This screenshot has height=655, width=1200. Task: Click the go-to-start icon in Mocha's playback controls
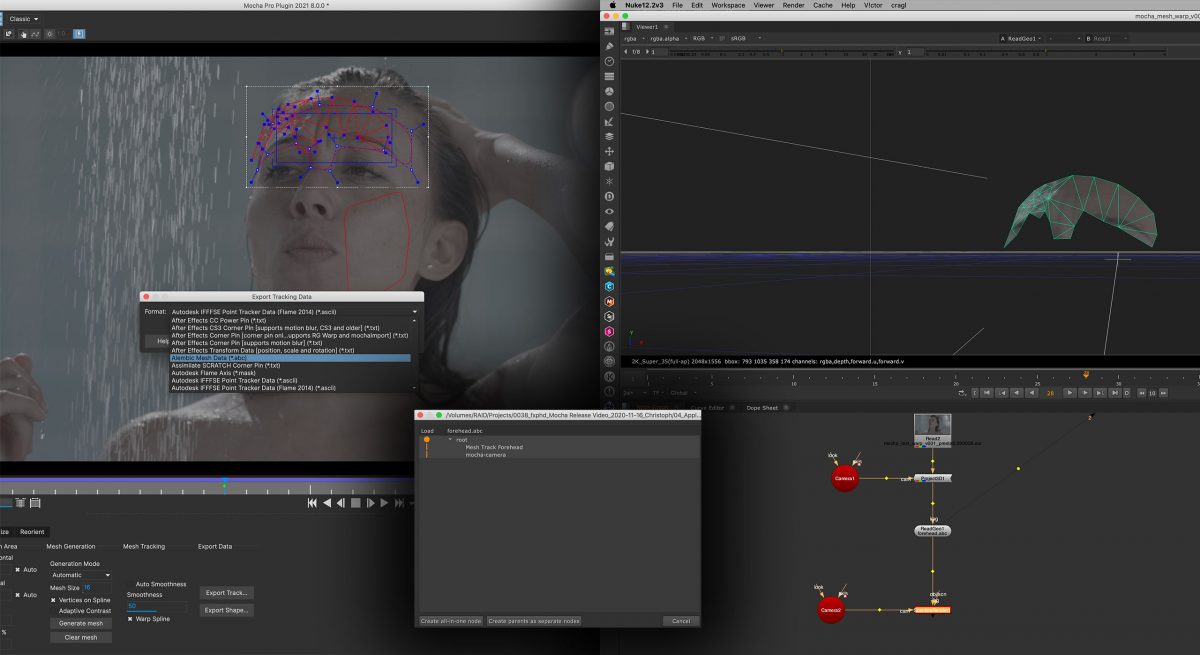coord(312,502)
